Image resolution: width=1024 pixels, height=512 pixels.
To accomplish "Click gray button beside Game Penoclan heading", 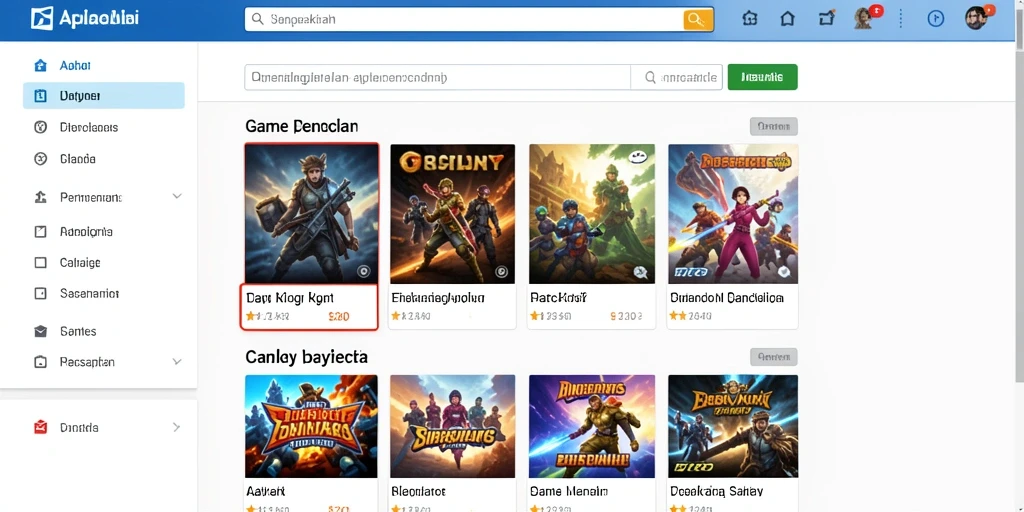I will [774, 127].
